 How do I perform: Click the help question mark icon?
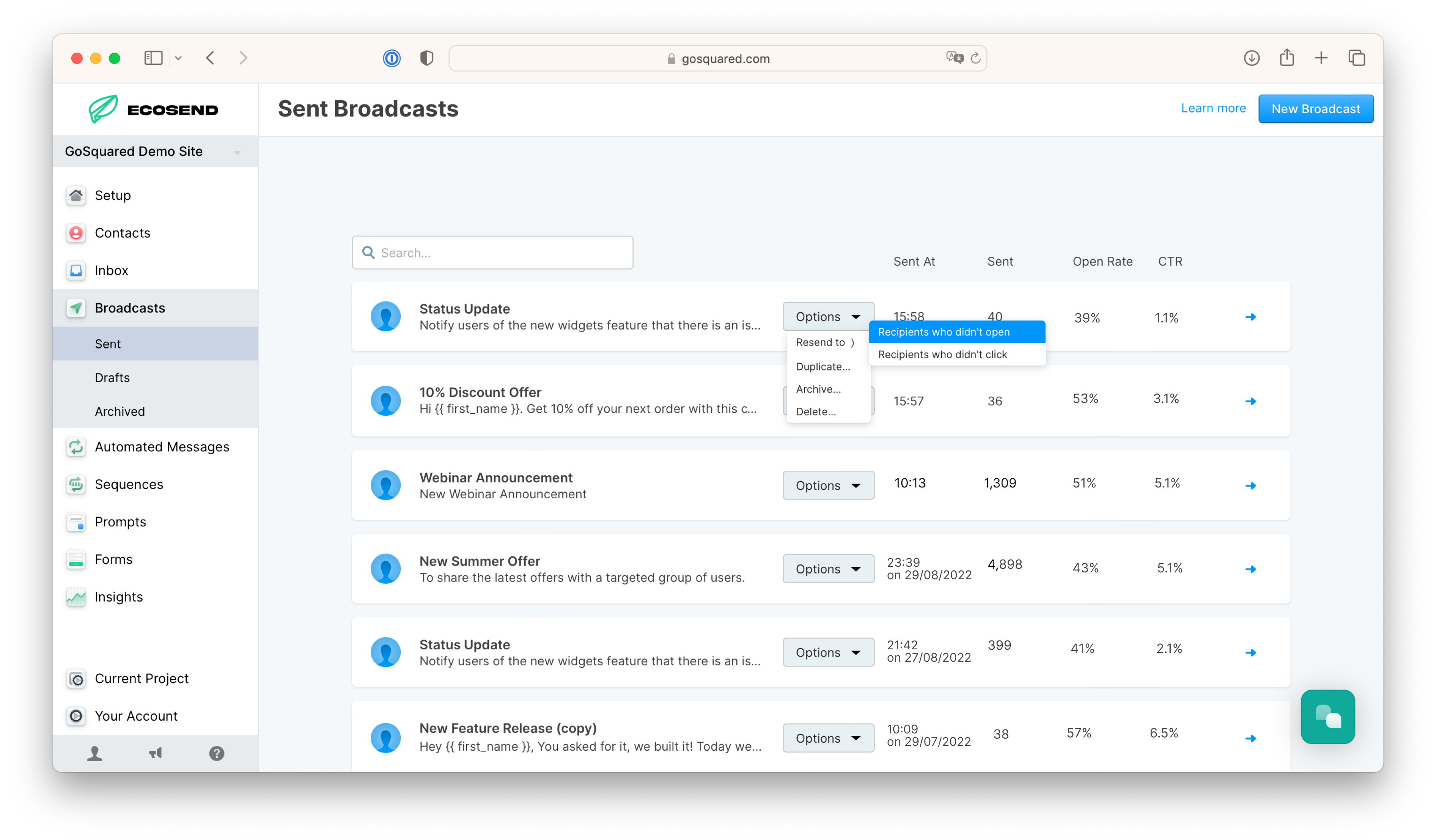point(216,754)
